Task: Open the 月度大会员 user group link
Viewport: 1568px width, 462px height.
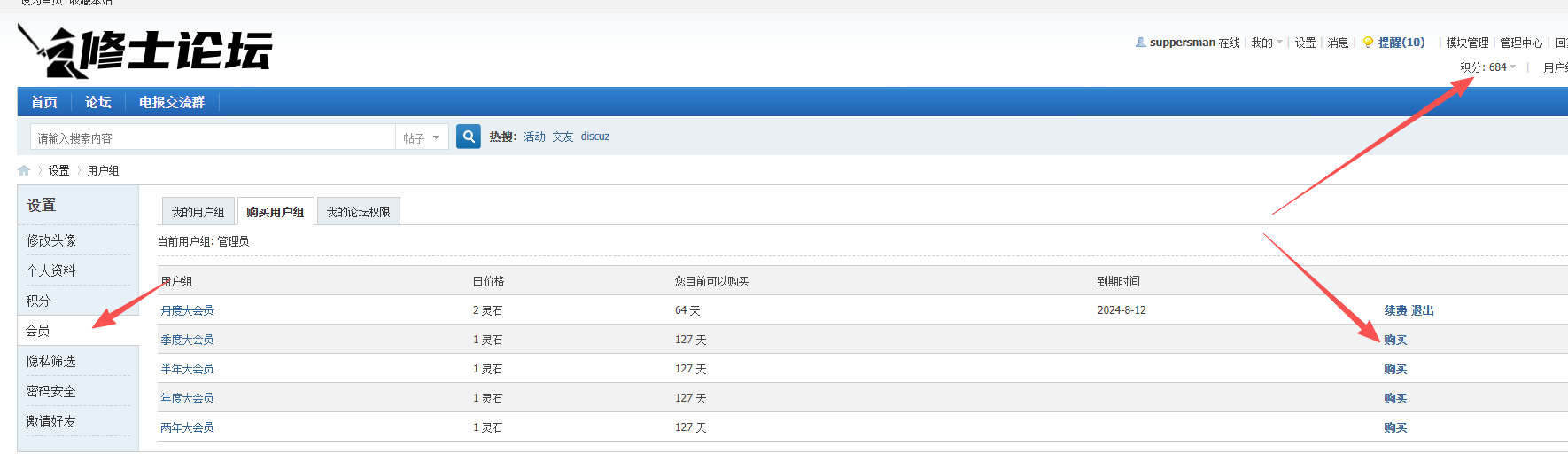Action: [x=187, y=310]
